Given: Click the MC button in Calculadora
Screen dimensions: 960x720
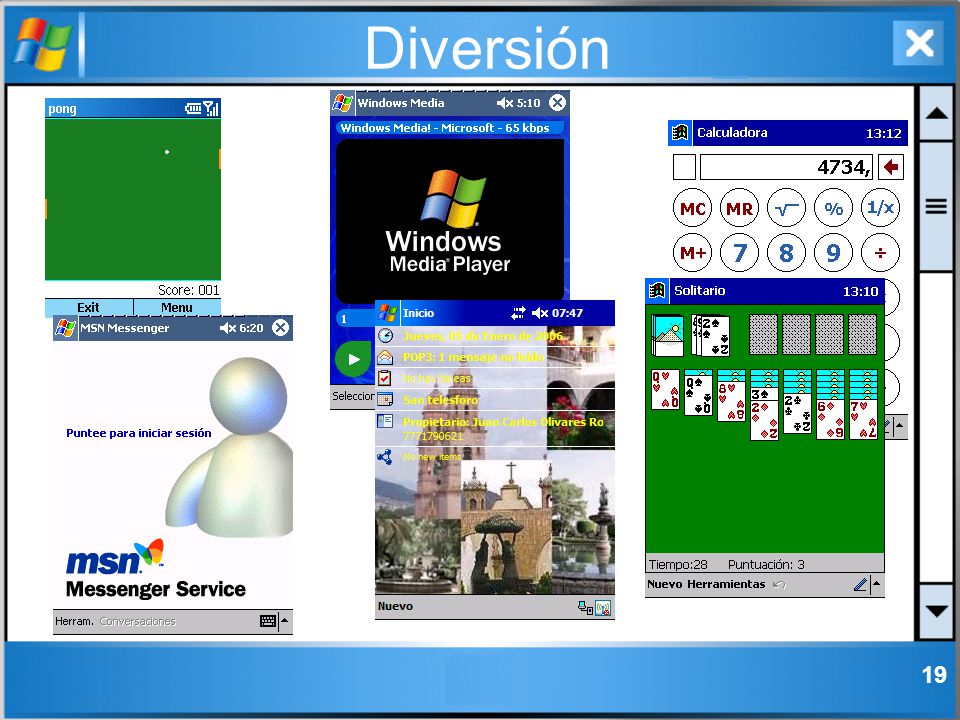Looking at the screenshot, I should point(692,208).
